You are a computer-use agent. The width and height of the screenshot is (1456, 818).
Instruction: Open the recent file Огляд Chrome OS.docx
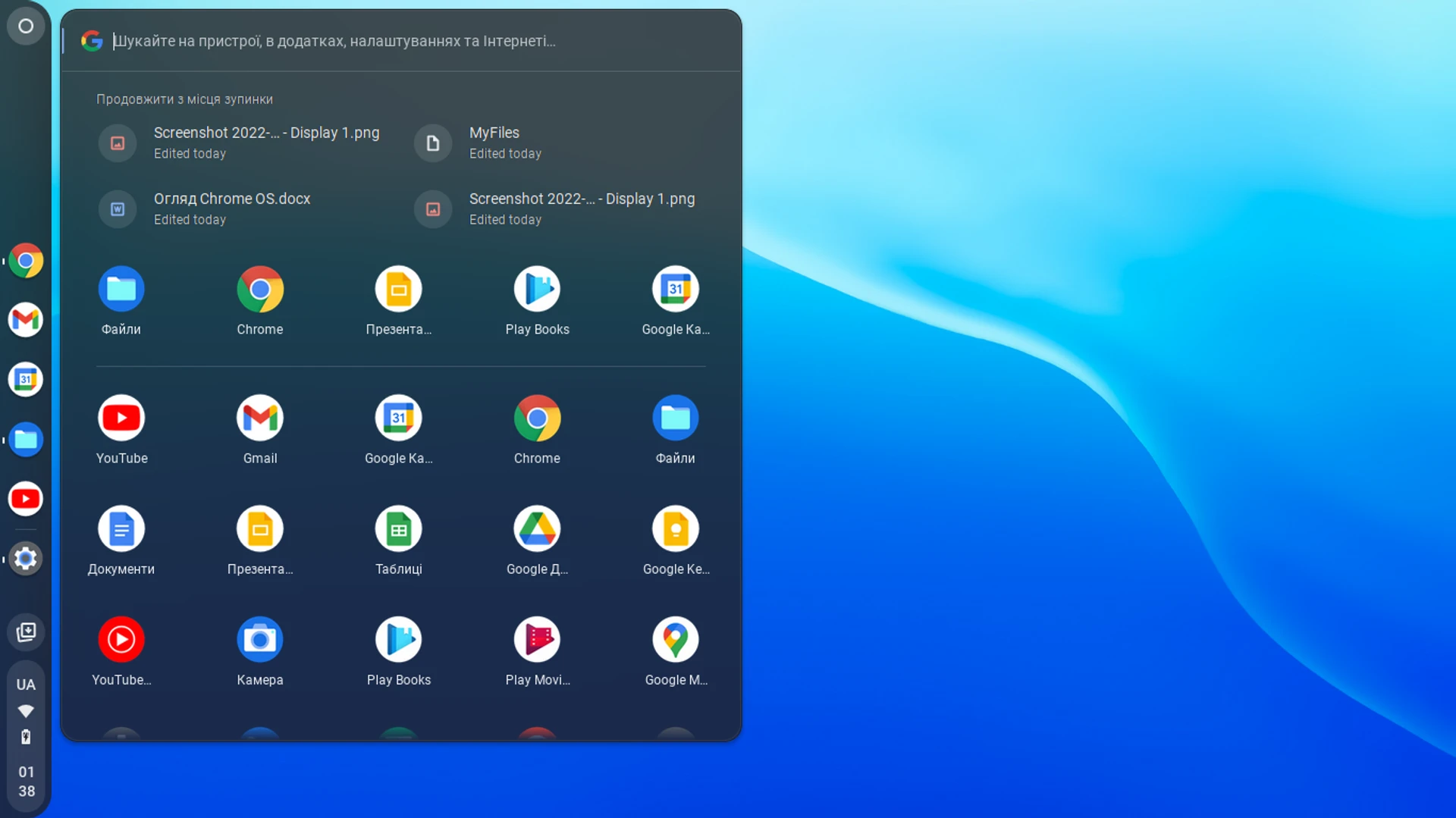[x=232, y=208]
